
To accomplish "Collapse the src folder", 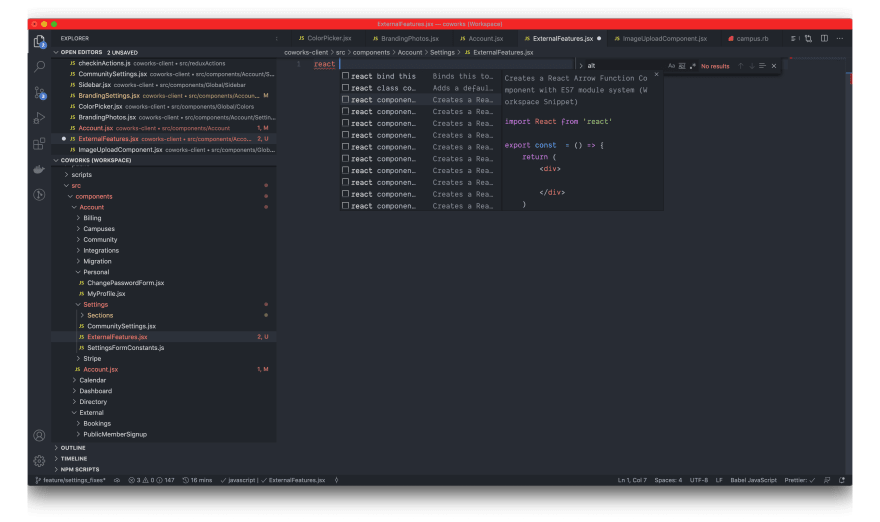I will click(66, 185).
